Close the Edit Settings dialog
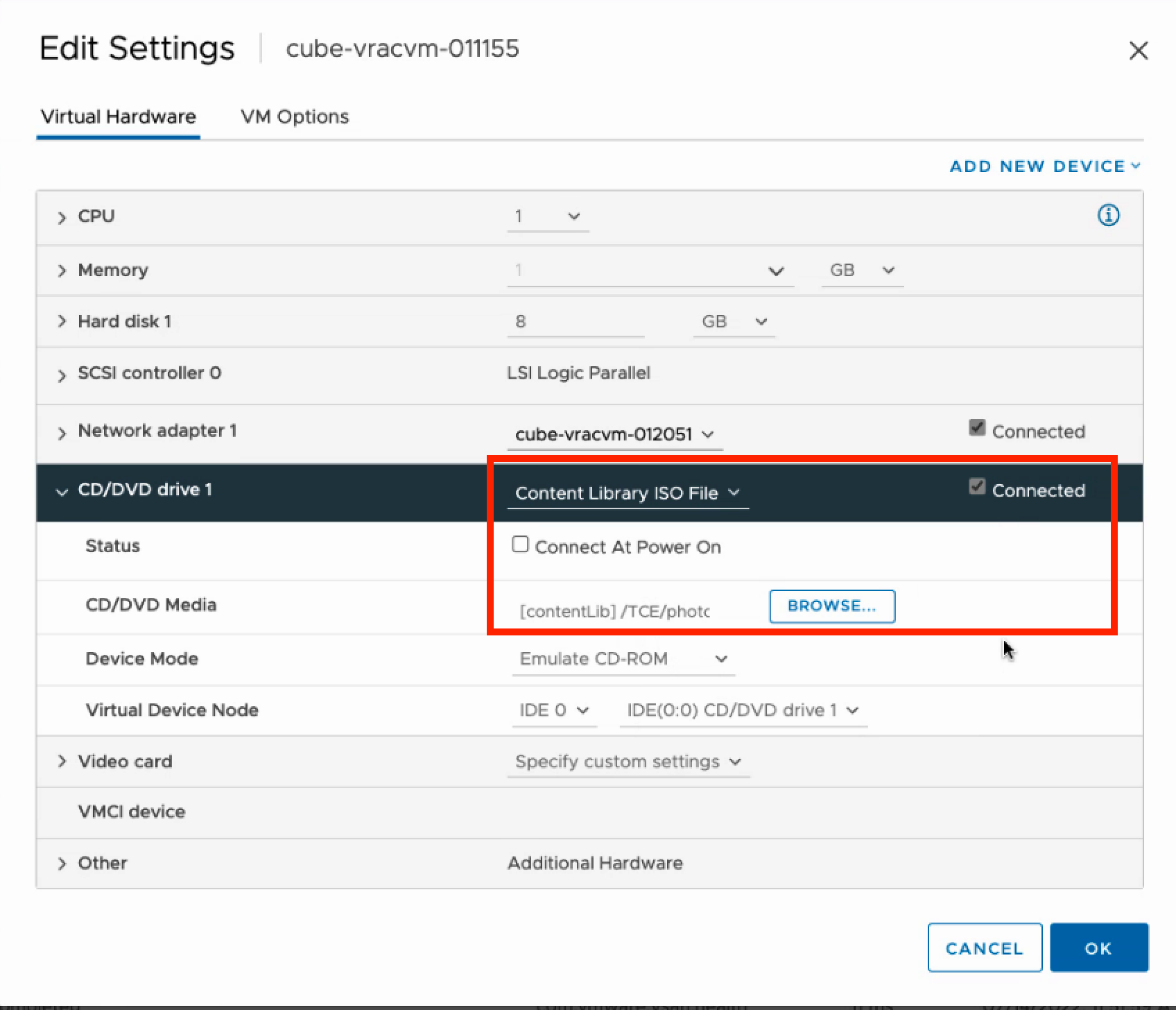Image resolution: width=1176 pixels, height=1010 pixels. (1138, 51)
